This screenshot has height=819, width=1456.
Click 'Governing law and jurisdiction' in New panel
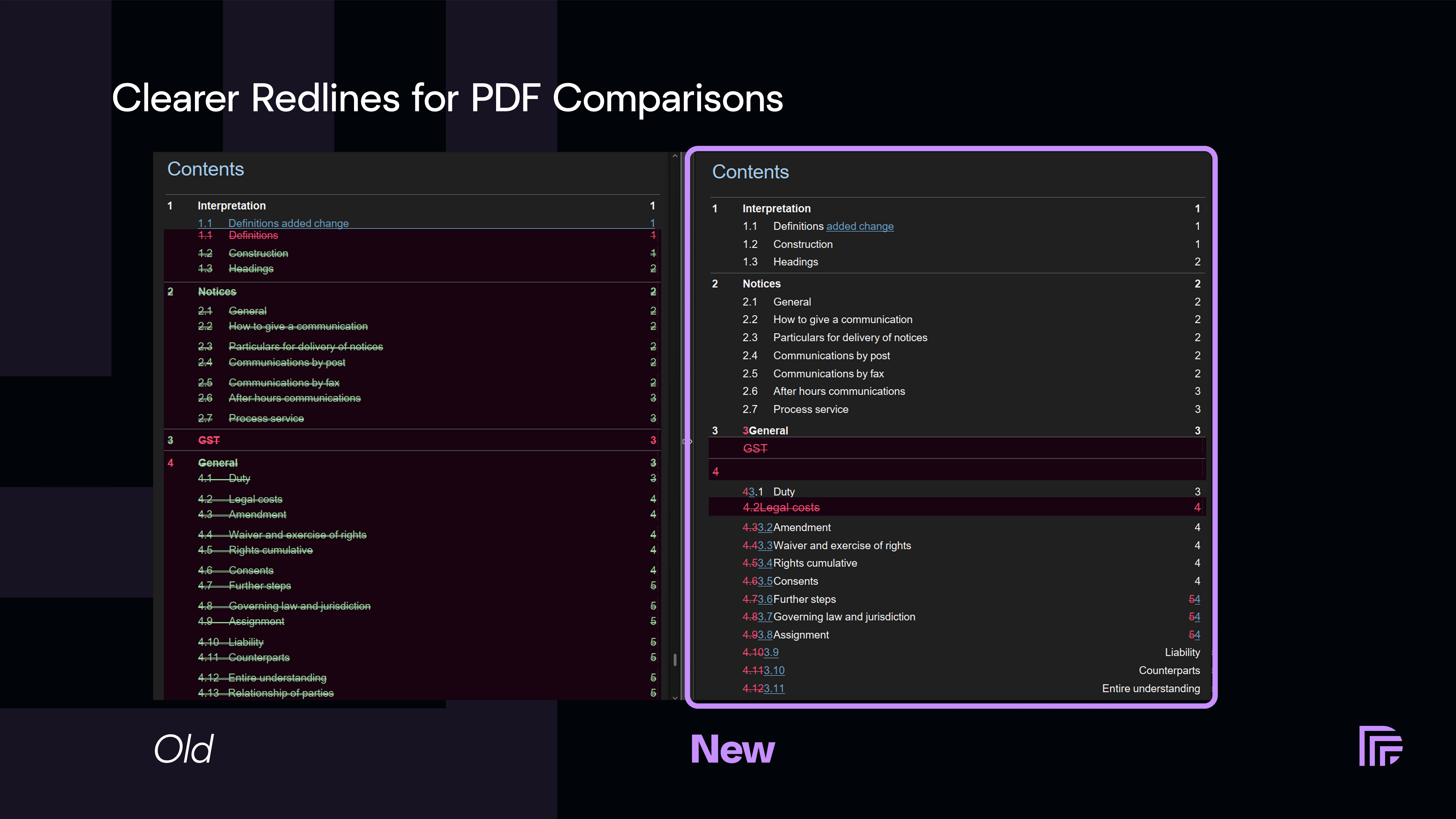click(844, 617)
